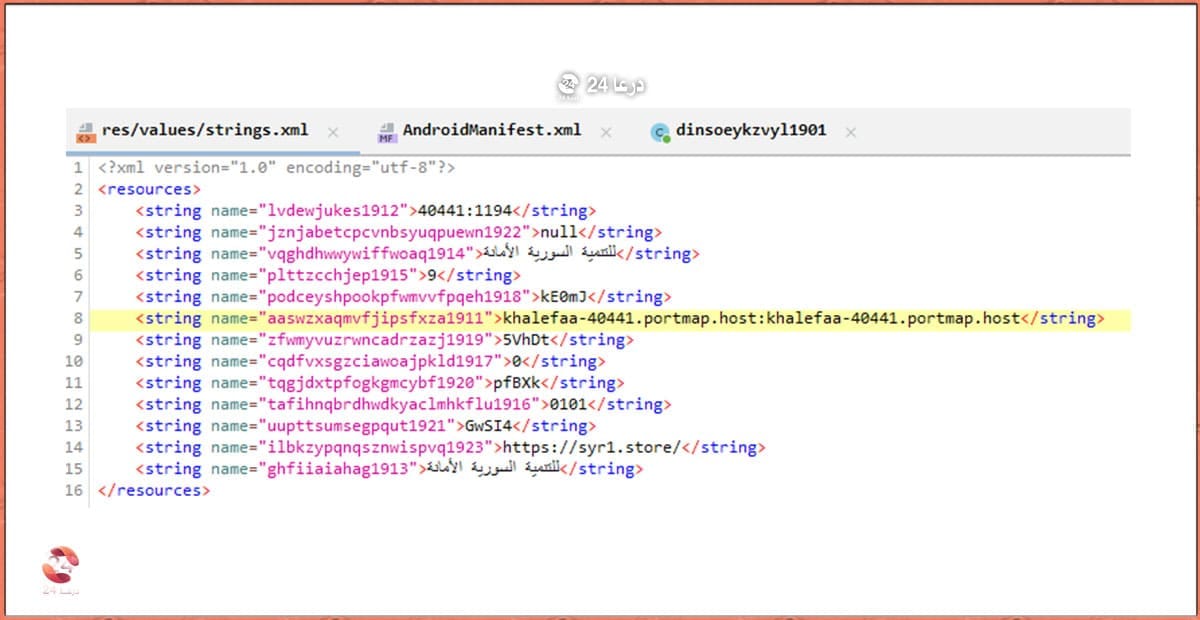Click the red Daraa 24 logo bottom-left
The width and height of the screenshot is (1200, 620).
point(60,570)
